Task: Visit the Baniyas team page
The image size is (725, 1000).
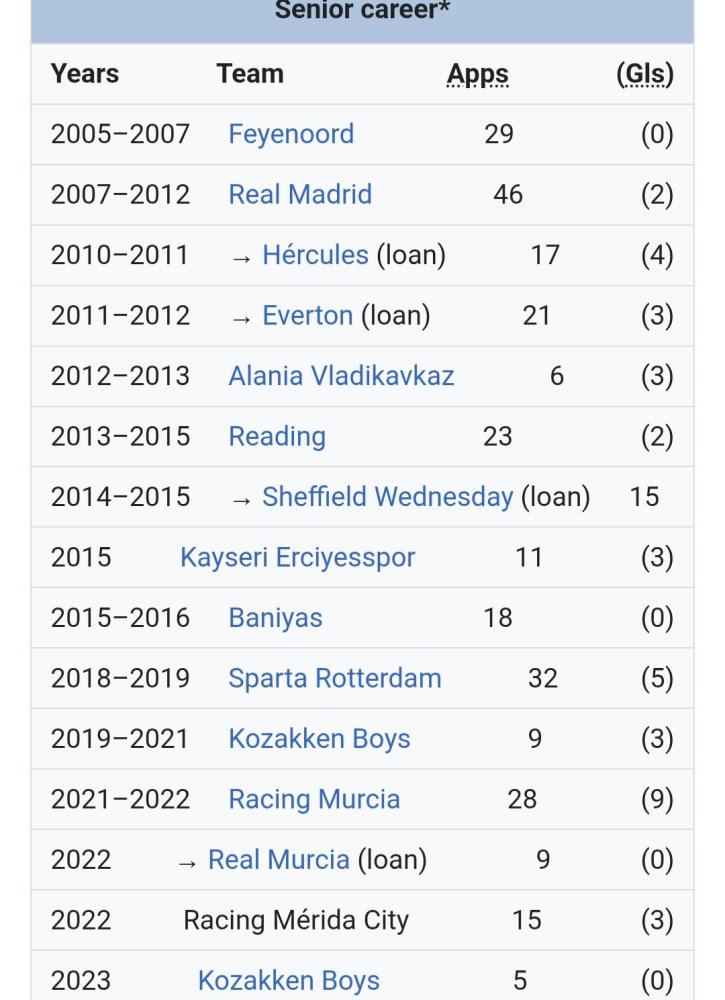Action: point(275,618)
